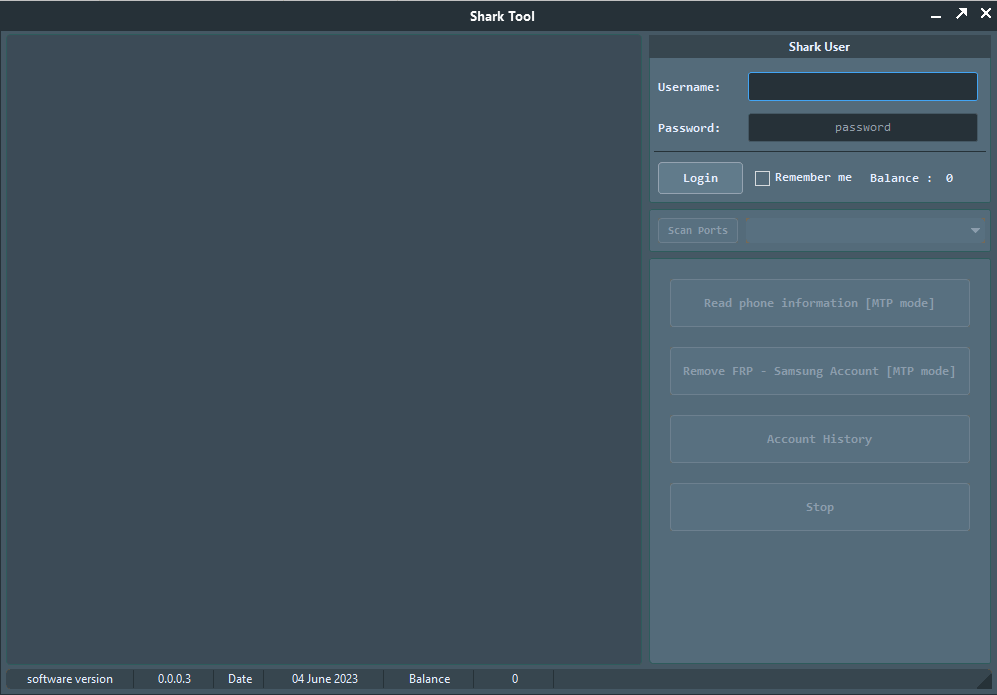Screen dimensions: 997x695
Task: Click into the Username input field
Action: pos(862,87)
